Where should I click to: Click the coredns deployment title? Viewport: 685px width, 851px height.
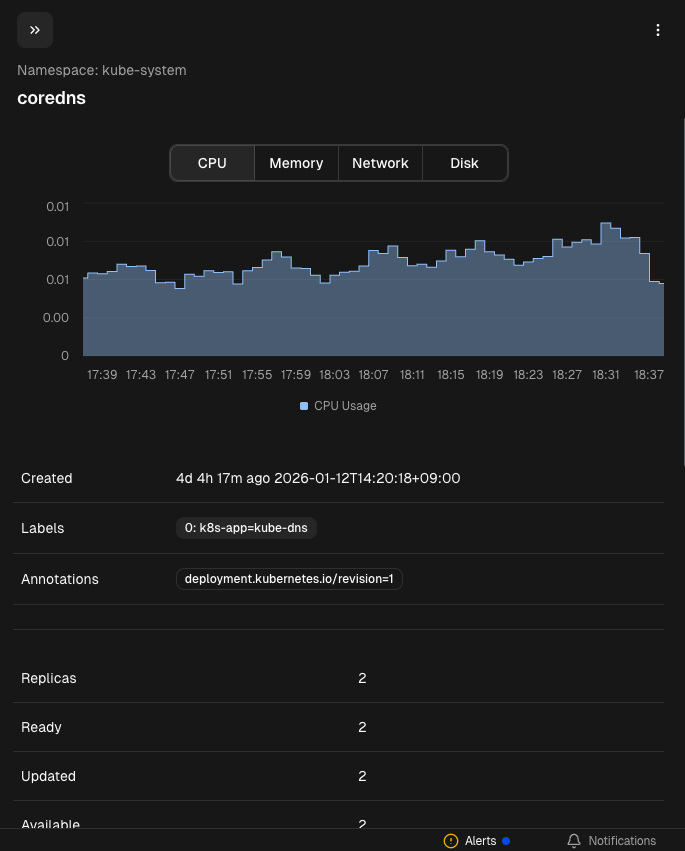[x=51, y=99]
